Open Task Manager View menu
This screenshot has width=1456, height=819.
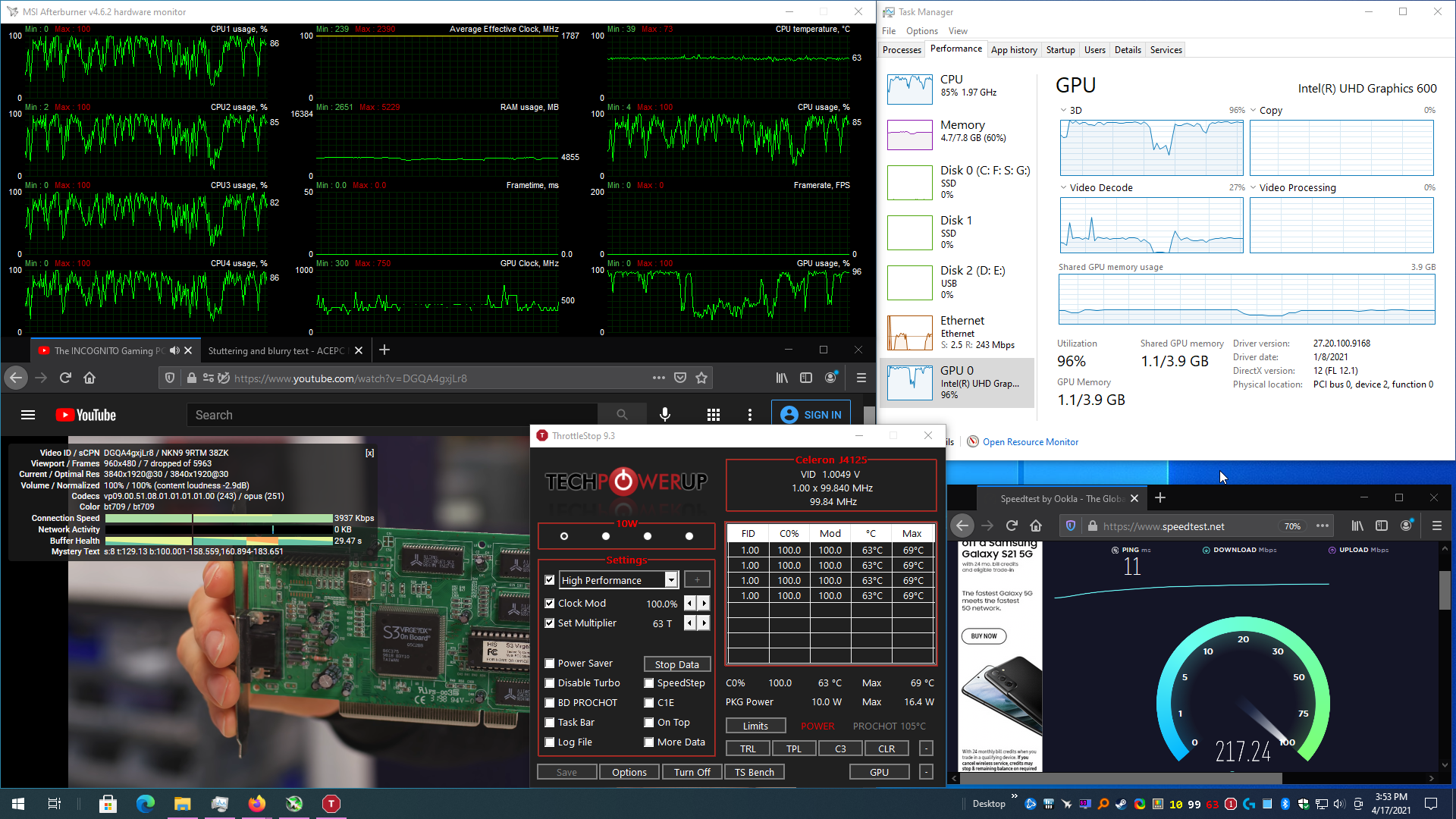point(958,31)
